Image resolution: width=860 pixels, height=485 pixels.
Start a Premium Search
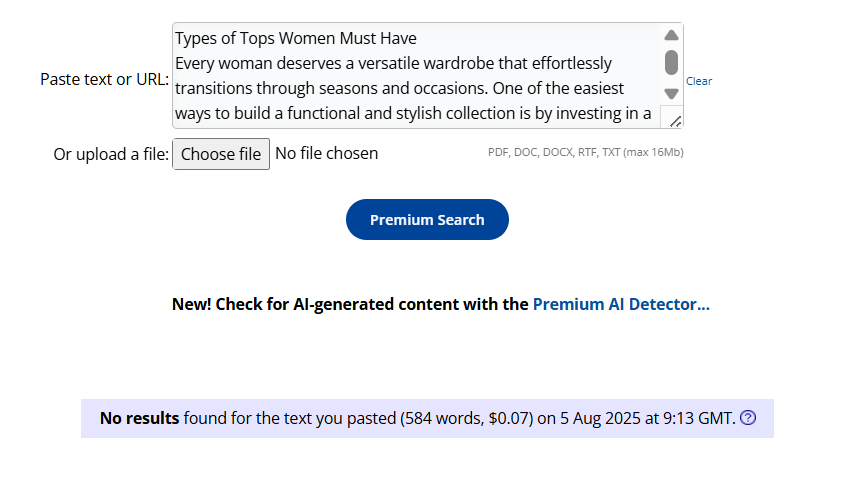pyautogui.click(x=427, y=220)
